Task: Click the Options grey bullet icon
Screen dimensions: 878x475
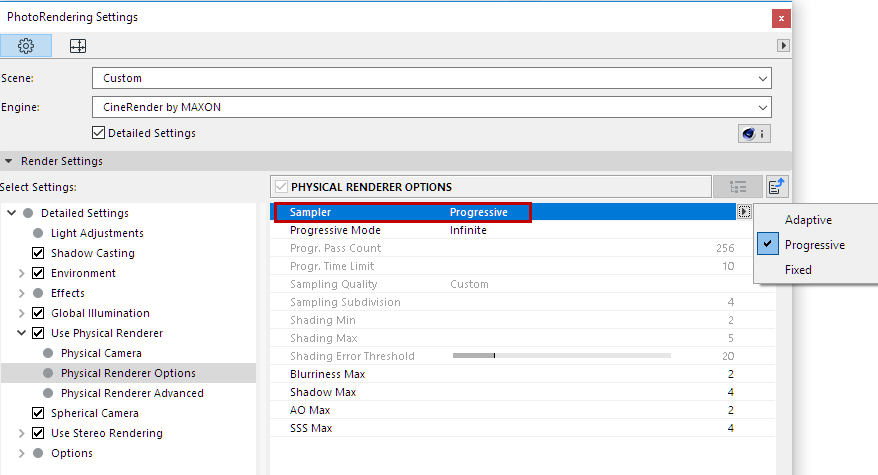Action: coord(38,453)
